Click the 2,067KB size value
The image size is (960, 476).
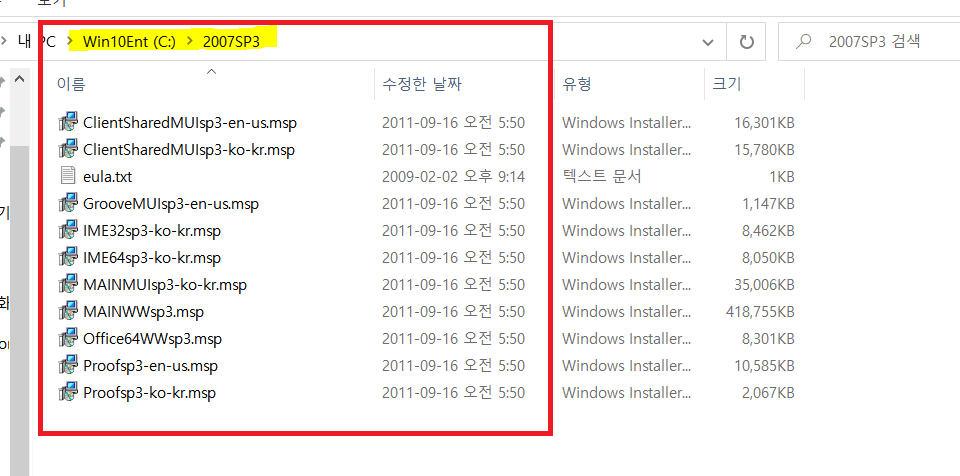[768, 392]
